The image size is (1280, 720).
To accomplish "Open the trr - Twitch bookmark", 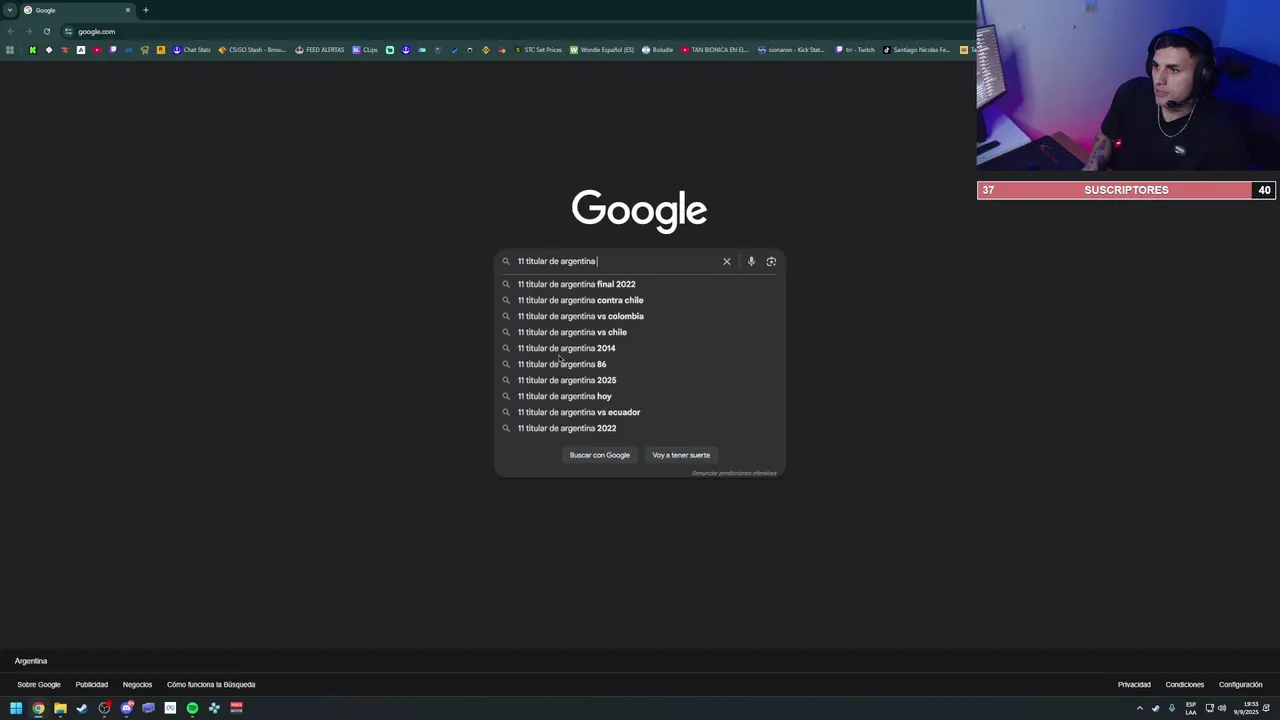I will (855, 50).
